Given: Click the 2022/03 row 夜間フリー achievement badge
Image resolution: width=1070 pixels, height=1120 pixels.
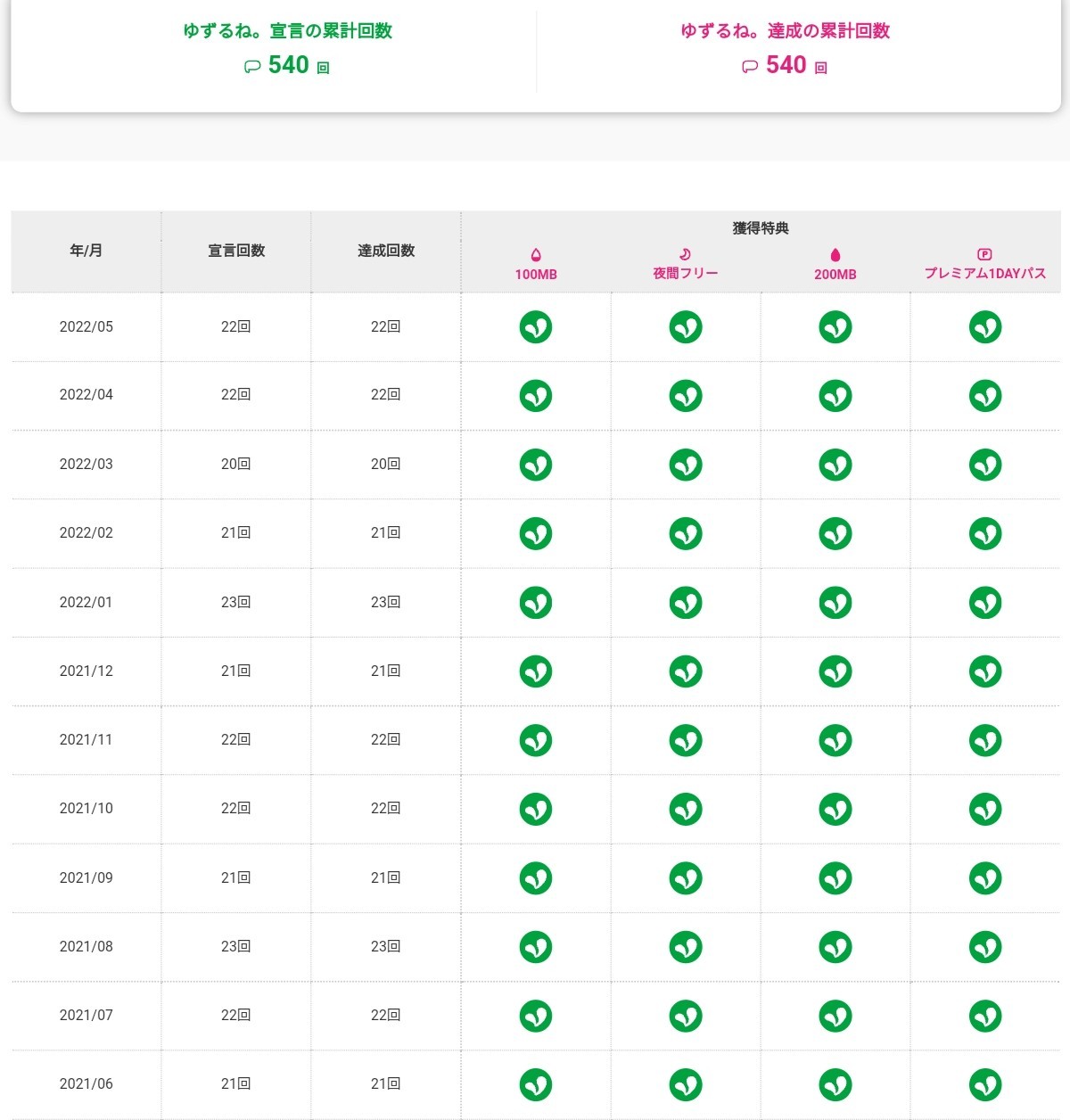Looking at the screenshot, I should coord(686,465).
